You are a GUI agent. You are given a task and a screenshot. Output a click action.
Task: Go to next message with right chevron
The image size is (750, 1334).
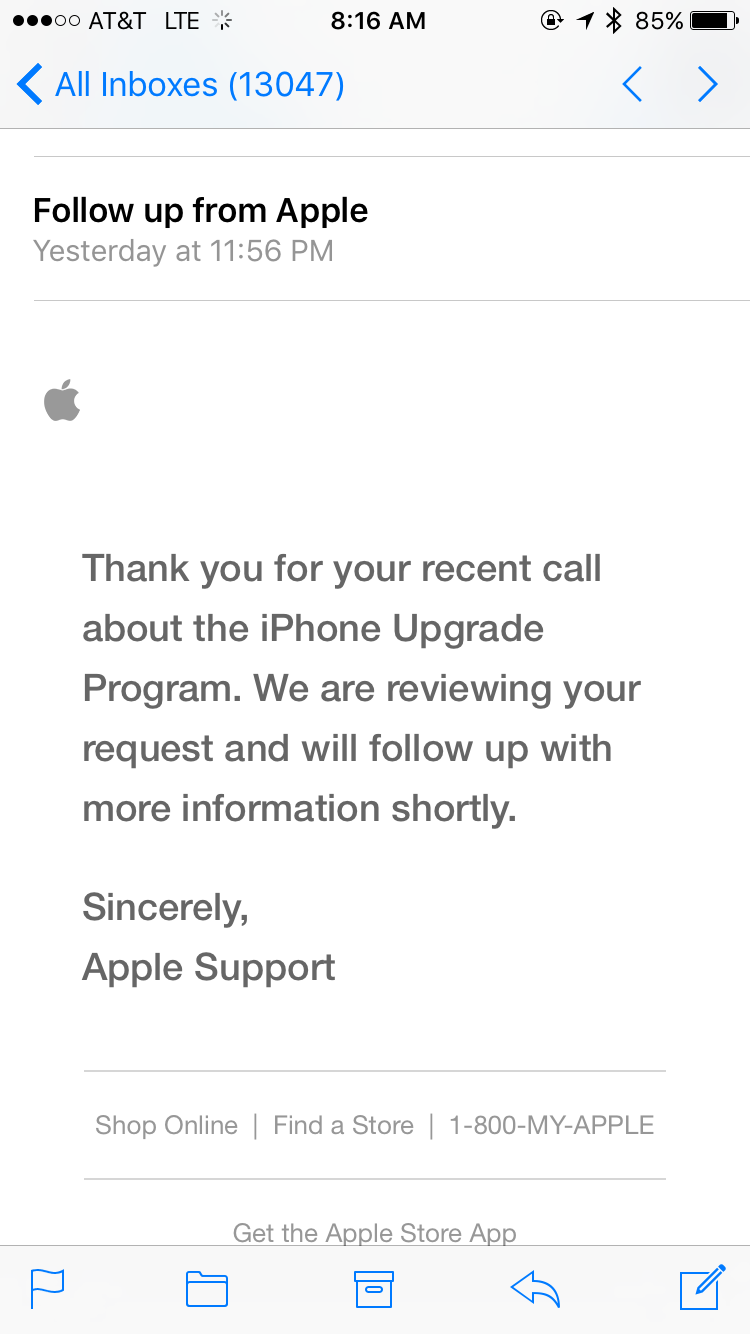point(707,85)
